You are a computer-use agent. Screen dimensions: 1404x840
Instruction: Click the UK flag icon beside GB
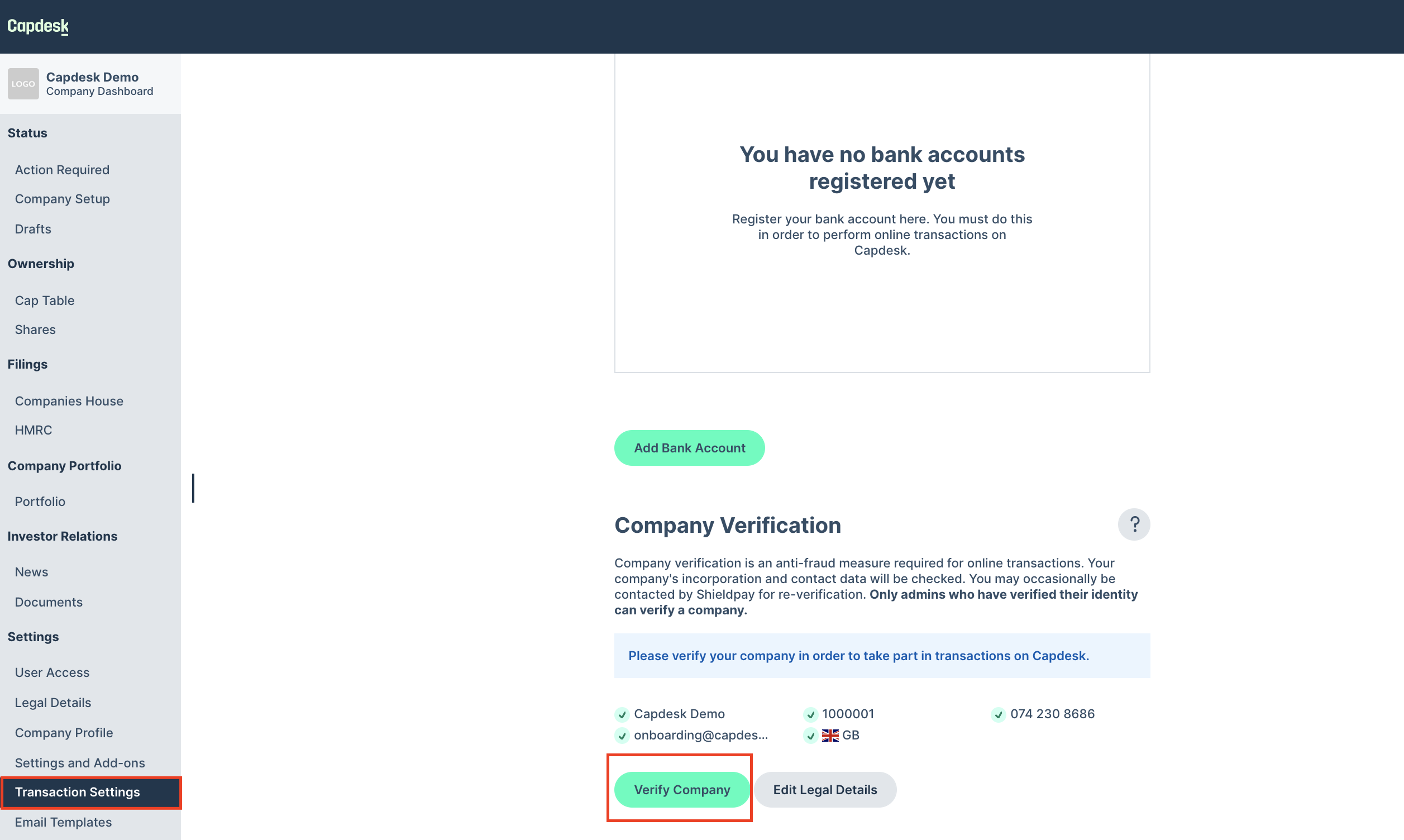pyautogui.click(x=830, y=736)
